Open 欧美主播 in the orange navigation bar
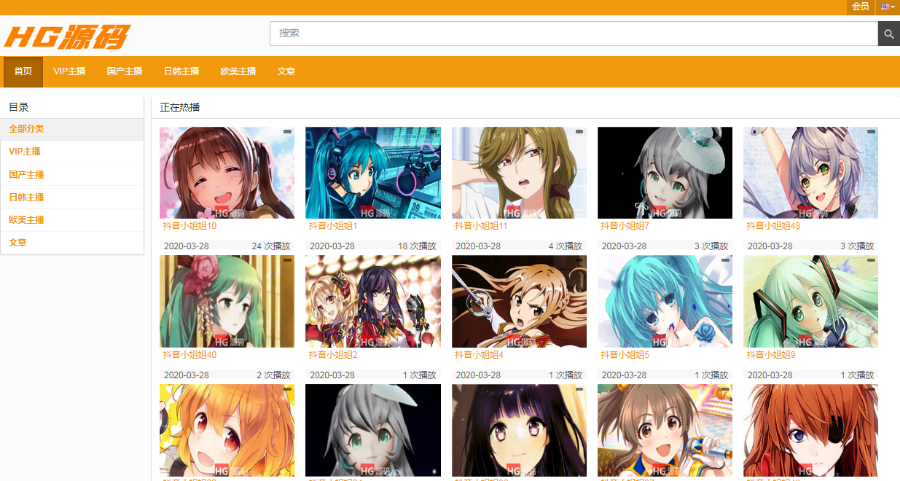This screenshot has width=900, height=481. pos(238,71)
